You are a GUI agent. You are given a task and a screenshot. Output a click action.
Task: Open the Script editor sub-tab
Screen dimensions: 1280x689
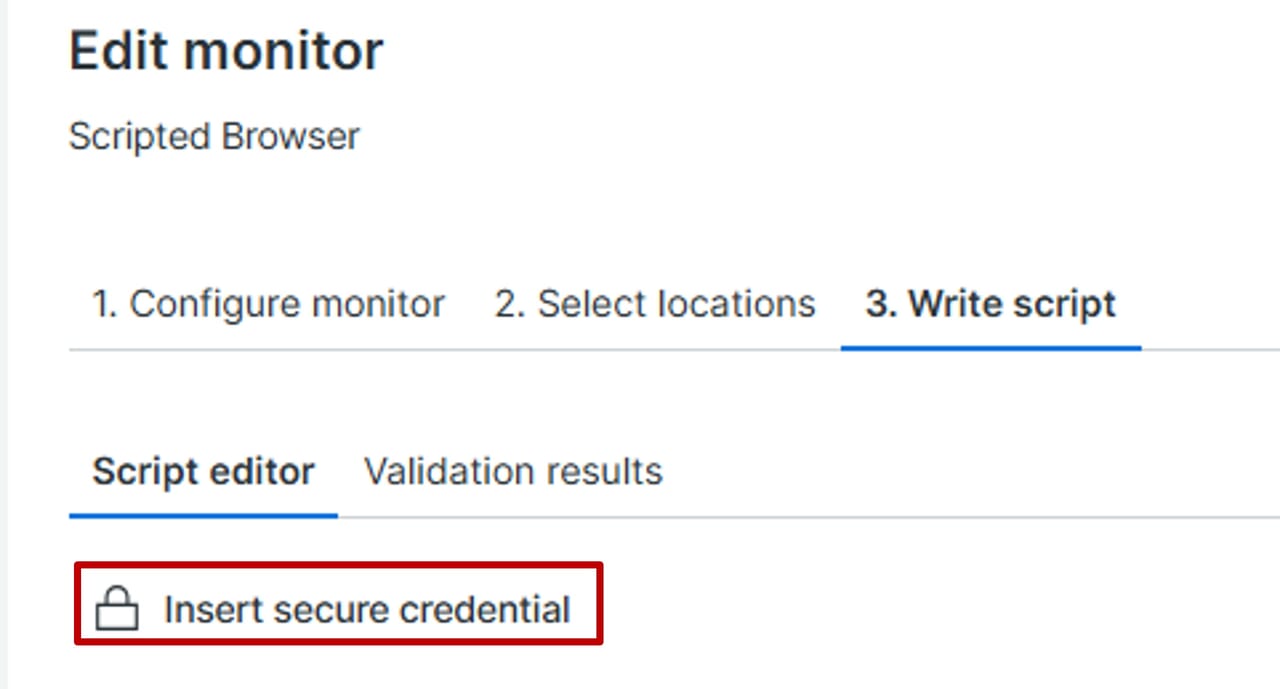tap(203, 471)
